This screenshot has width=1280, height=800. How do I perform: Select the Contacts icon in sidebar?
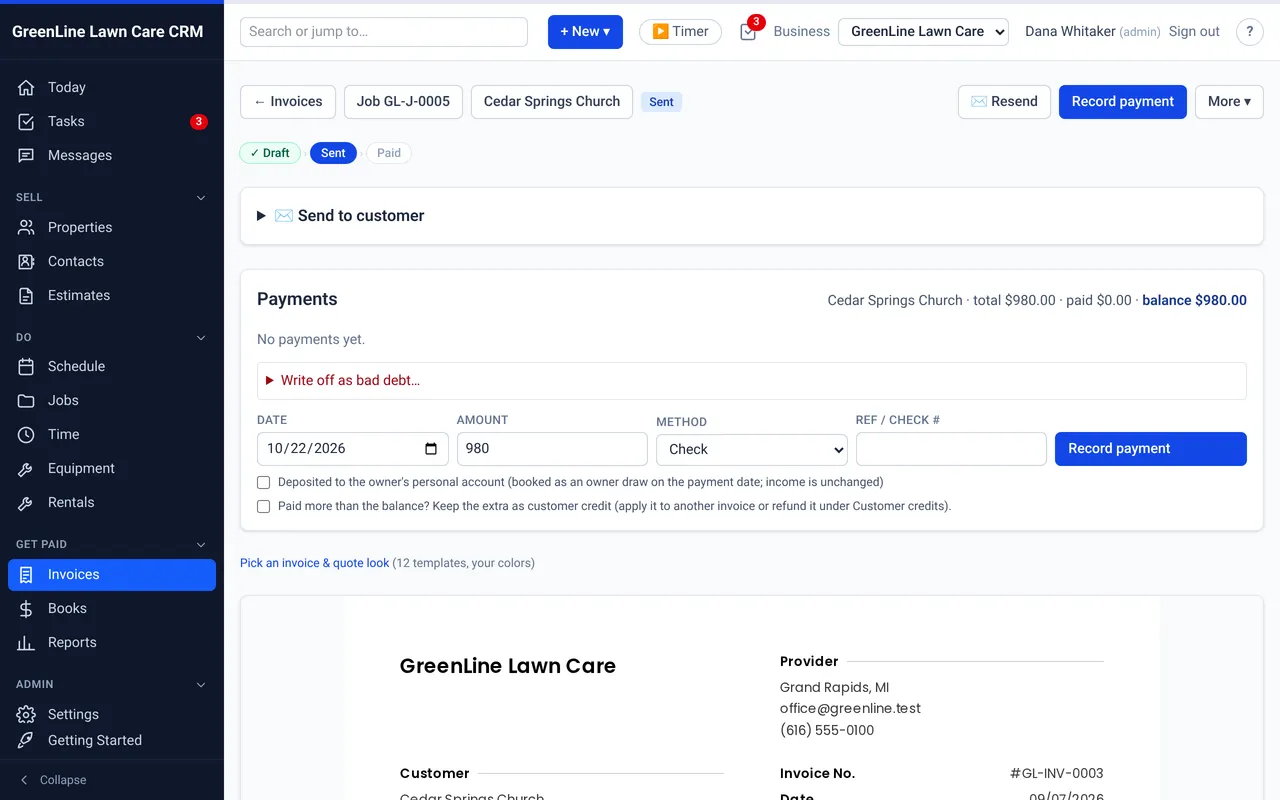pos(27,262)
